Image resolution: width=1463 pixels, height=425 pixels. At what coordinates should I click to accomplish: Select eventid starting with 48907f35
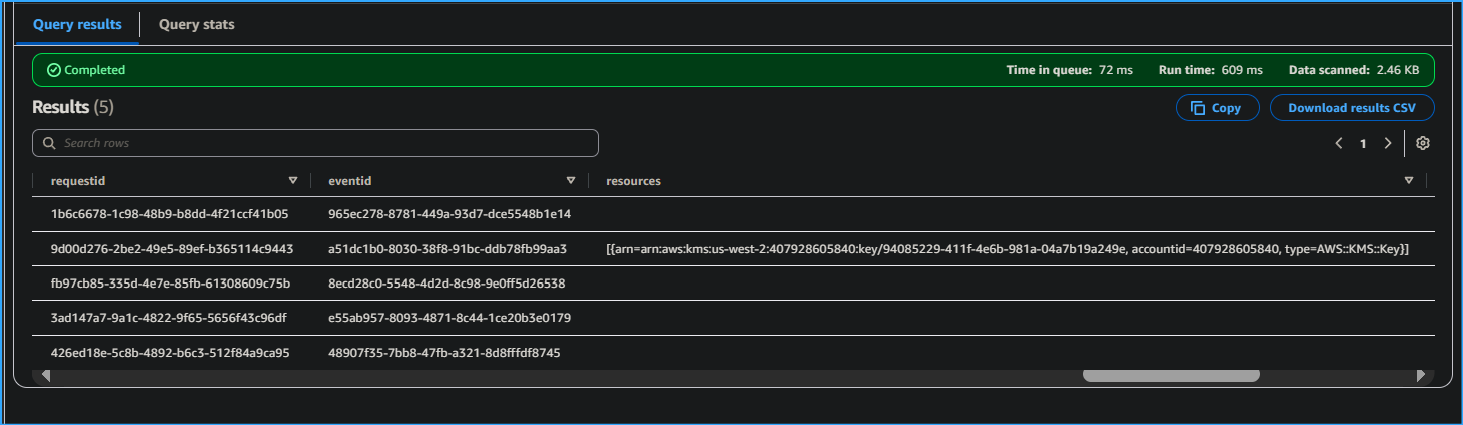tap(444, 352)
